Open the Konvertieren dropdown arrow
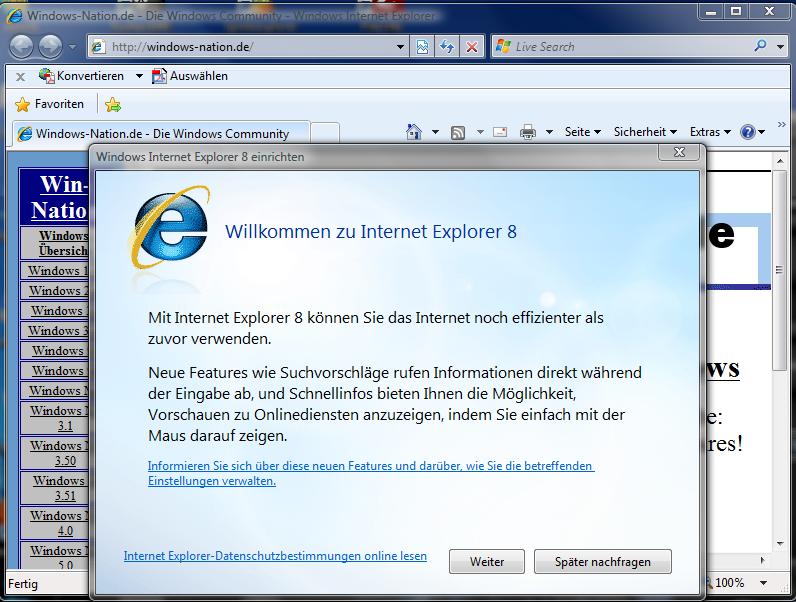This screenshot has height=602, width=796. [x=139, y=76]
